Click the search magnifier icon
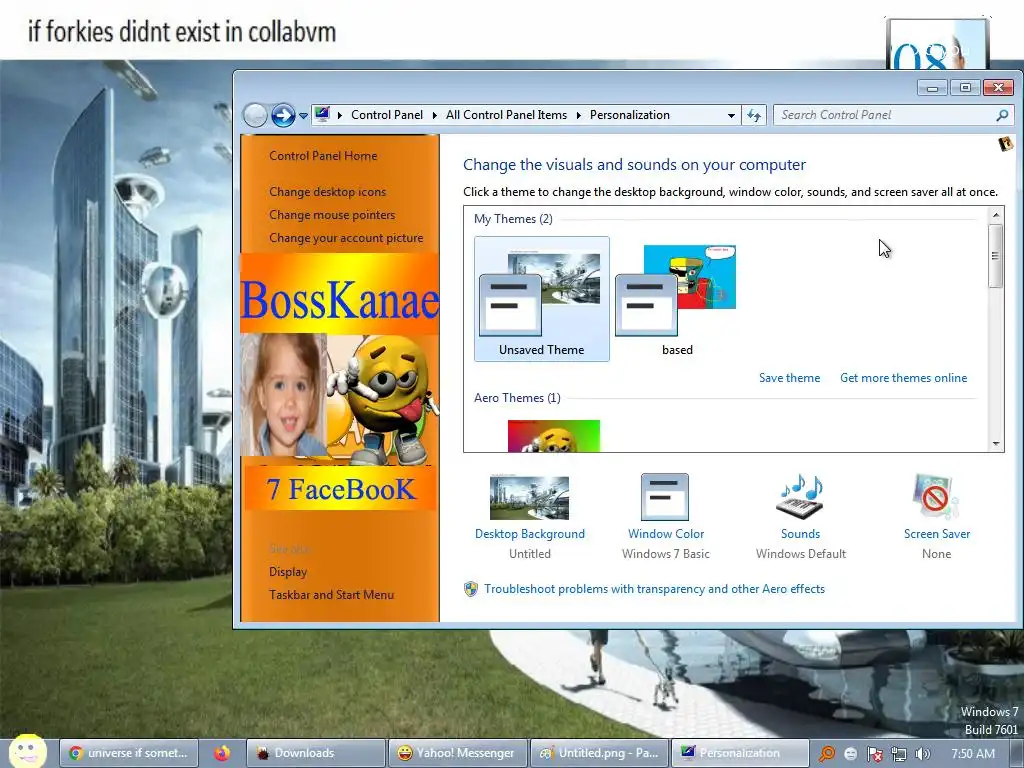 1002,115
